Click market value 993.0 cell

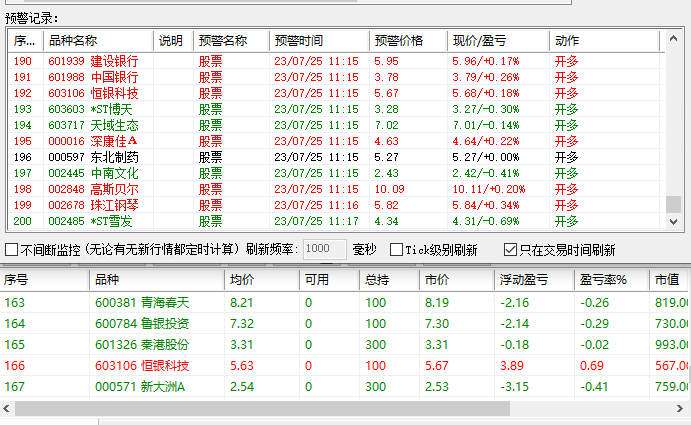click(671, 344)
